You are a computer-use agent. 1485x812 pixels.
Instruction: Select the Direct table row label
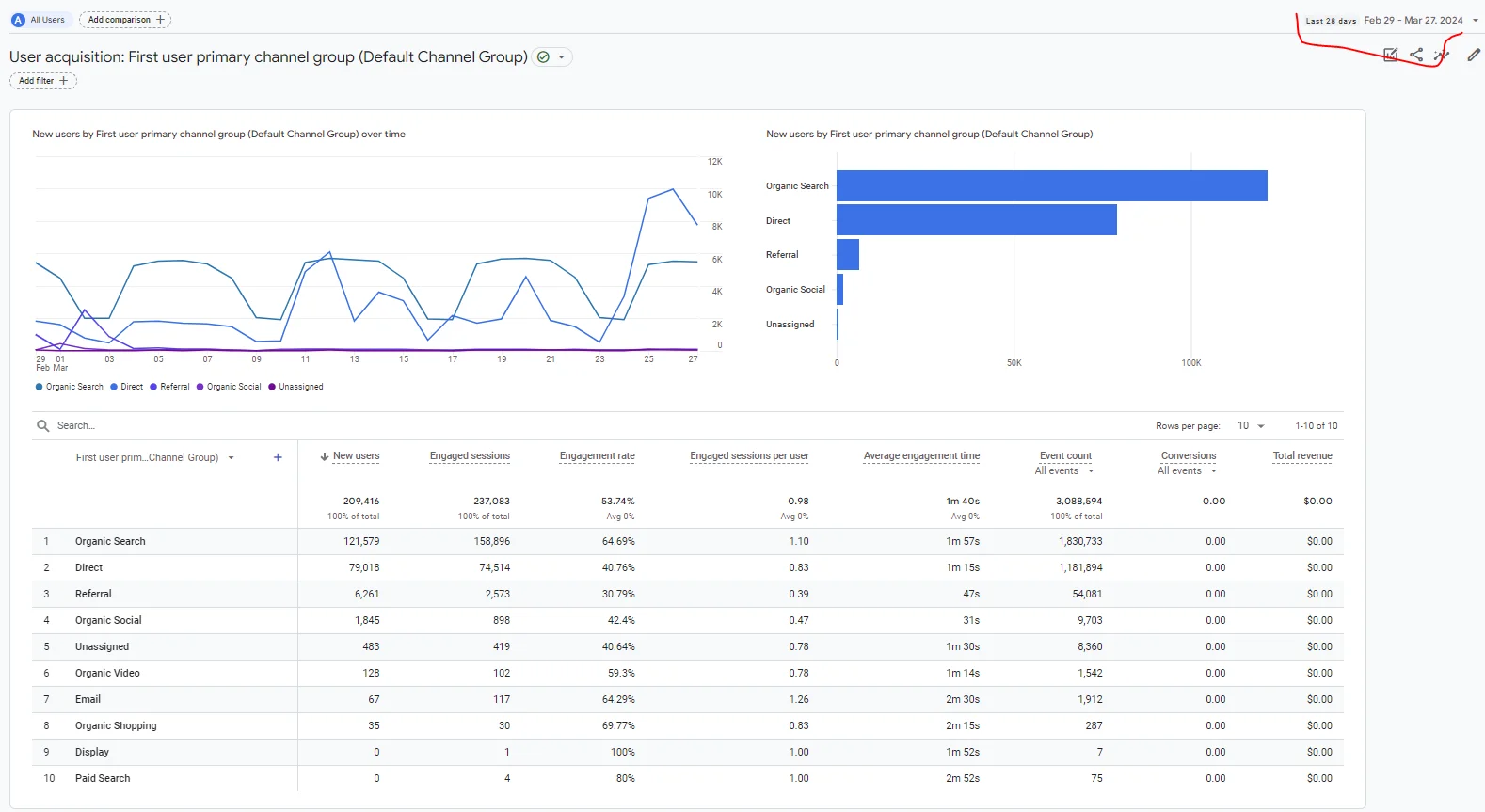[x=88, y=568]
